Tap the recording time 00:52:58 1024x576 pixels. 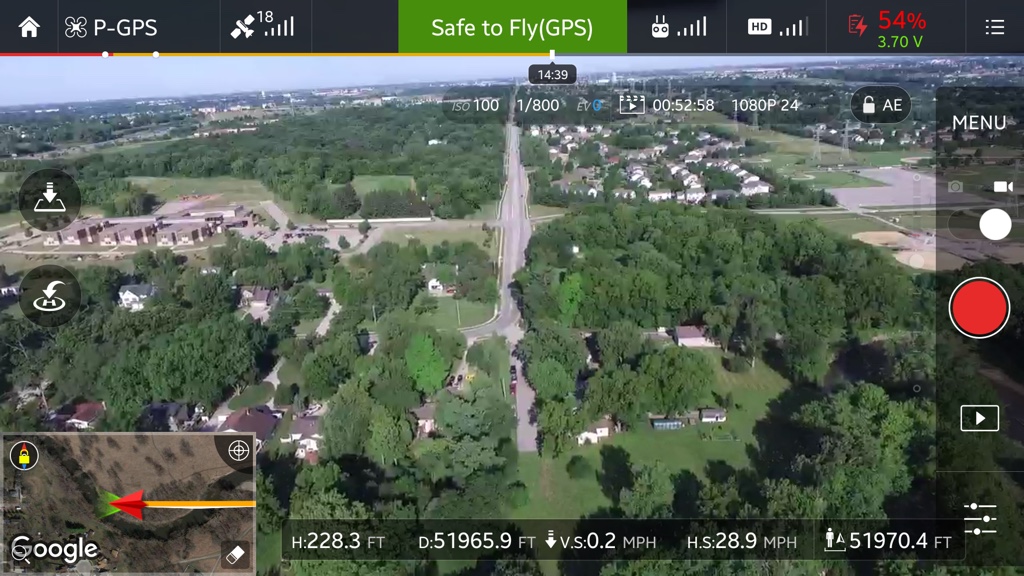[683, 105]
